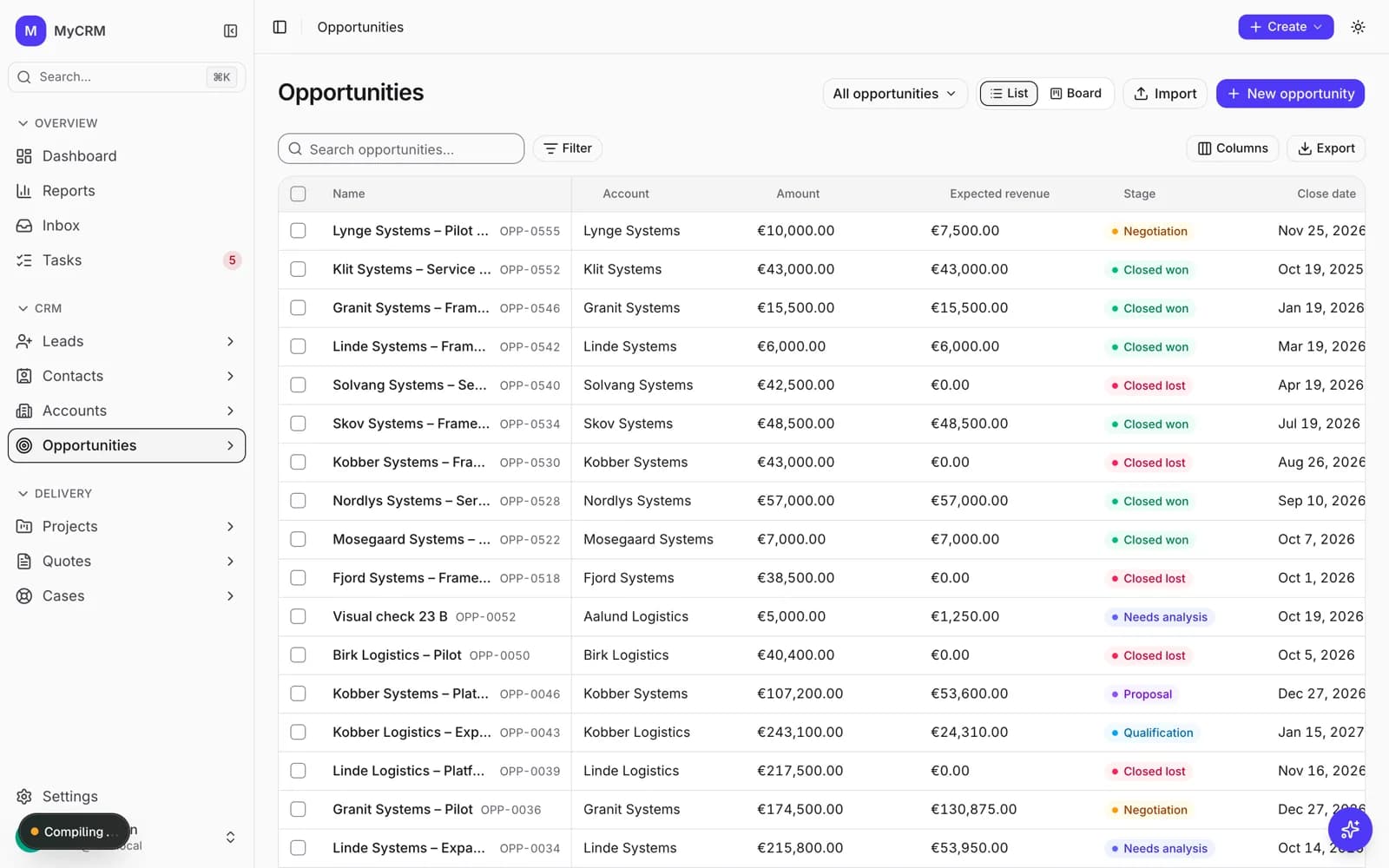Collapse the CRM sidebar group
Viewport: 1389px width, 868px height.
click(x=40, y=308)
